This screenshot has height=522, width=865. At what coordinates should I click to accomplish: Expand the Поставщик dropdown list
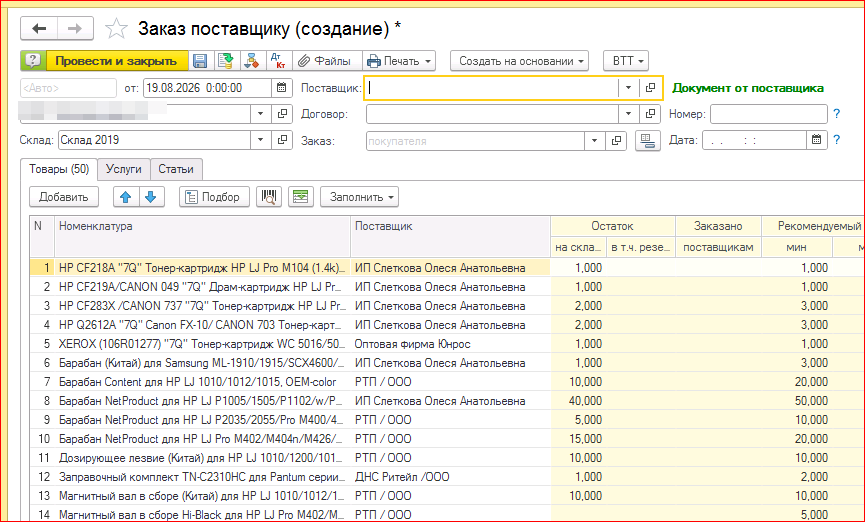pyautogui.click(x=628, y=88)
